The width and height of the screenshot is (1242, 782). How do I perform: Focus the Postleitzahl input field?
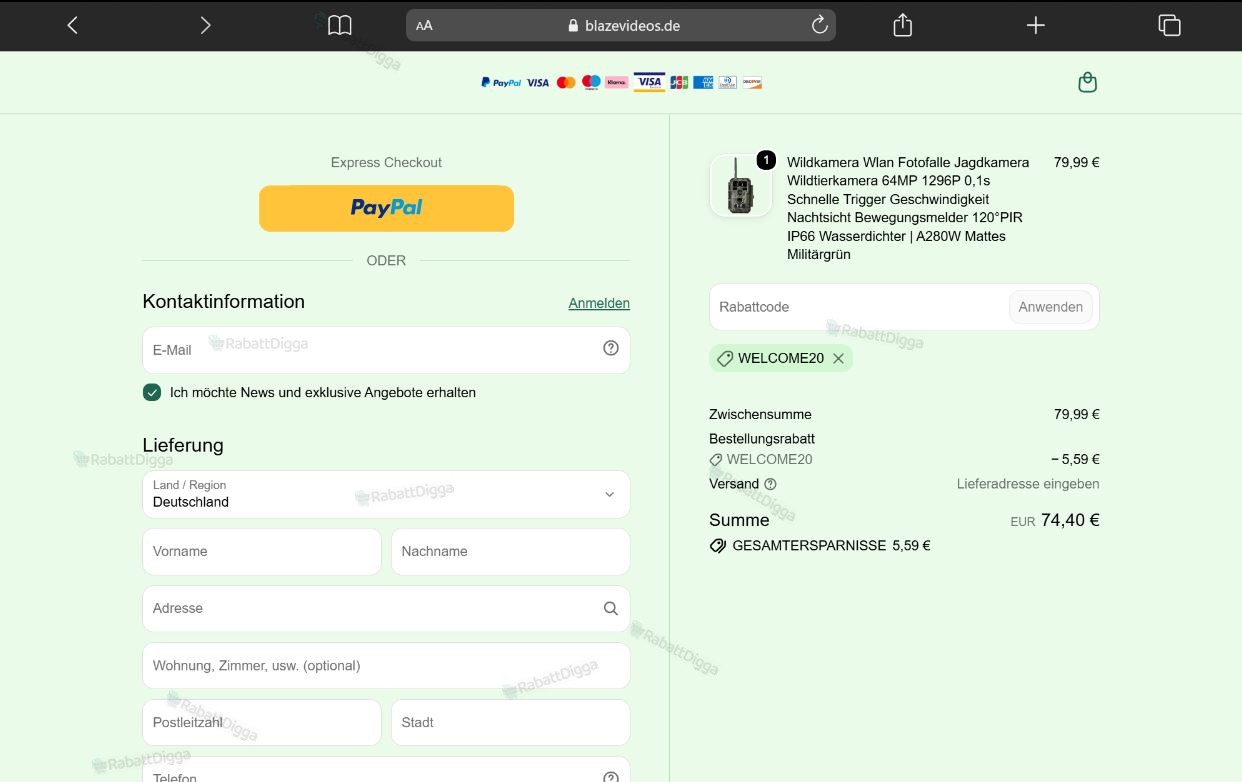pos(262,722)
